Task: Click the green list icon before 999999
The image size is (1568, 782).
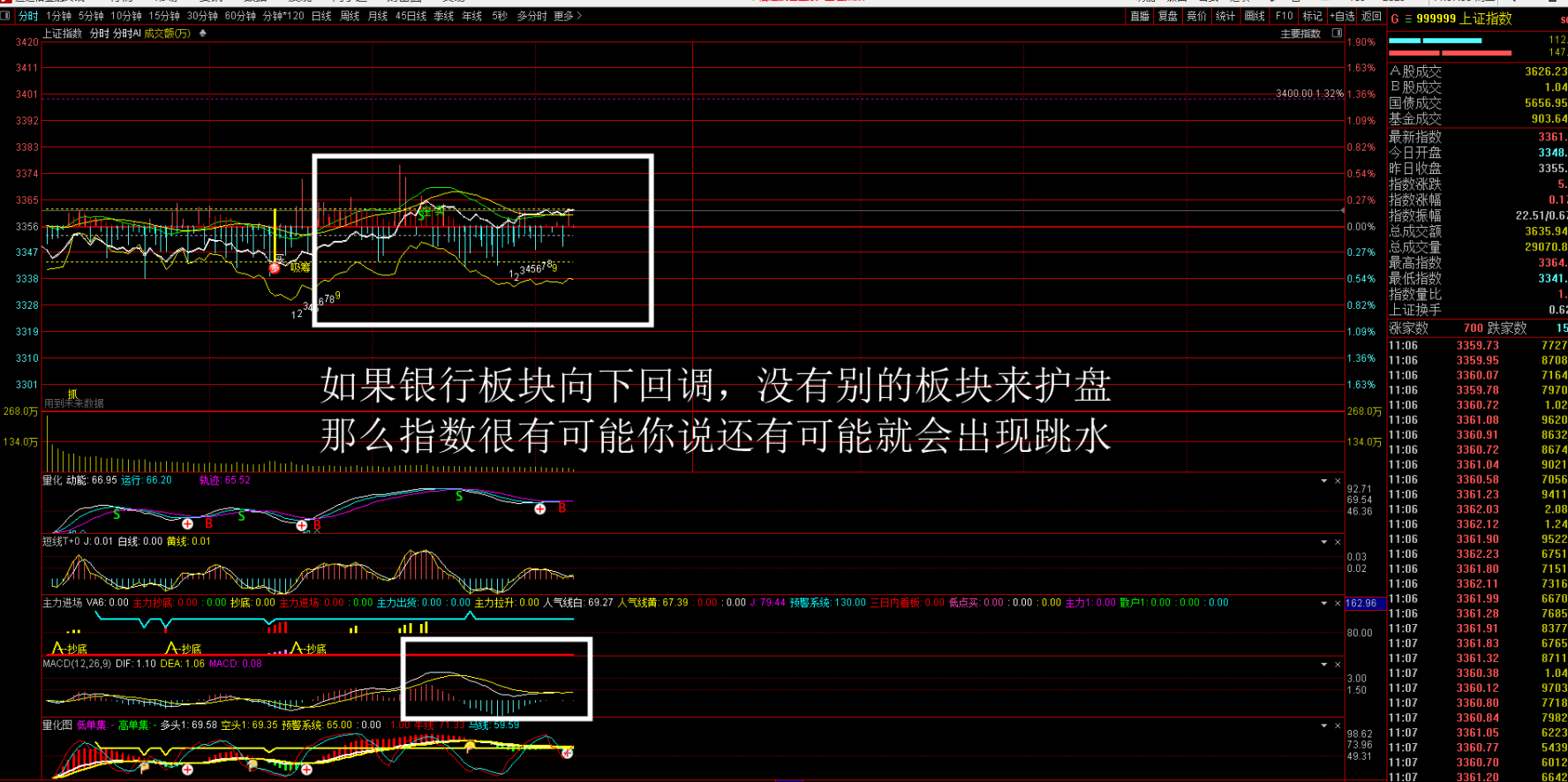Action: point(1408,19)
